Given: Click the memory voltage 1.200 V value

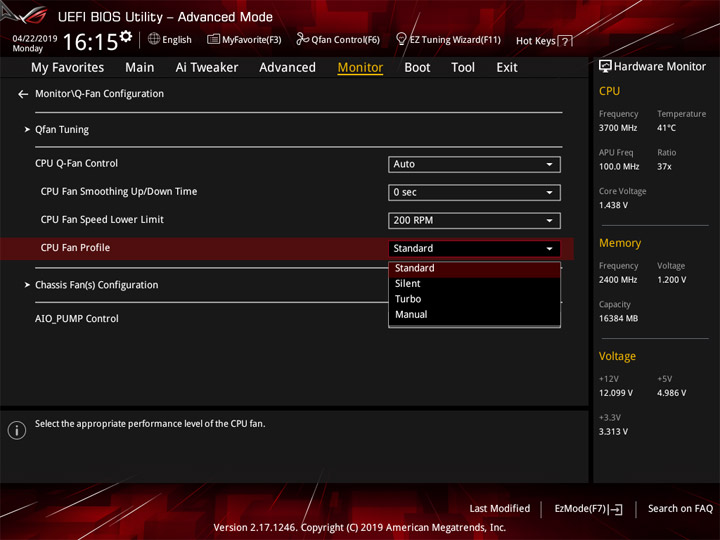Looking at the screenshot, I should (672, 280).
